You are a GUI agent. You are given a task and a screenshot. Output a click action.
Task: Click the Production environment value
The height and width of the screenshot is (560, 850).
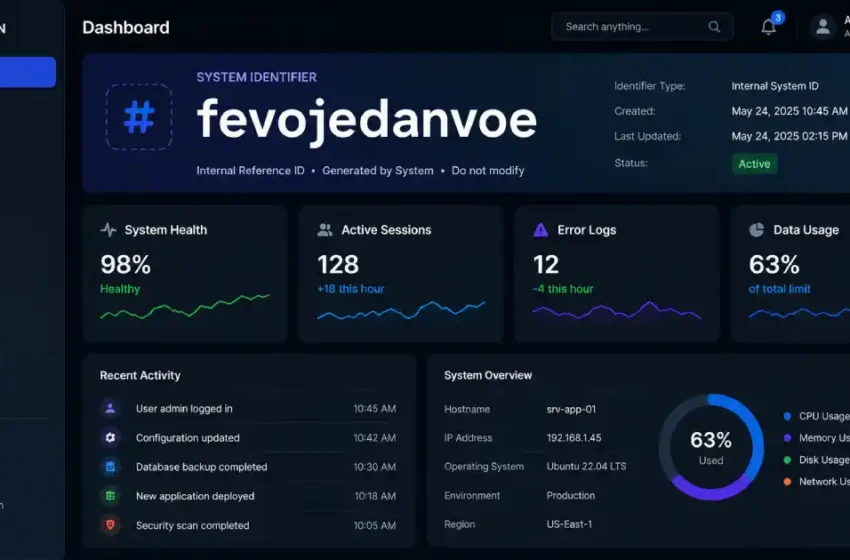pyautogui.click(x=570, y=495)
